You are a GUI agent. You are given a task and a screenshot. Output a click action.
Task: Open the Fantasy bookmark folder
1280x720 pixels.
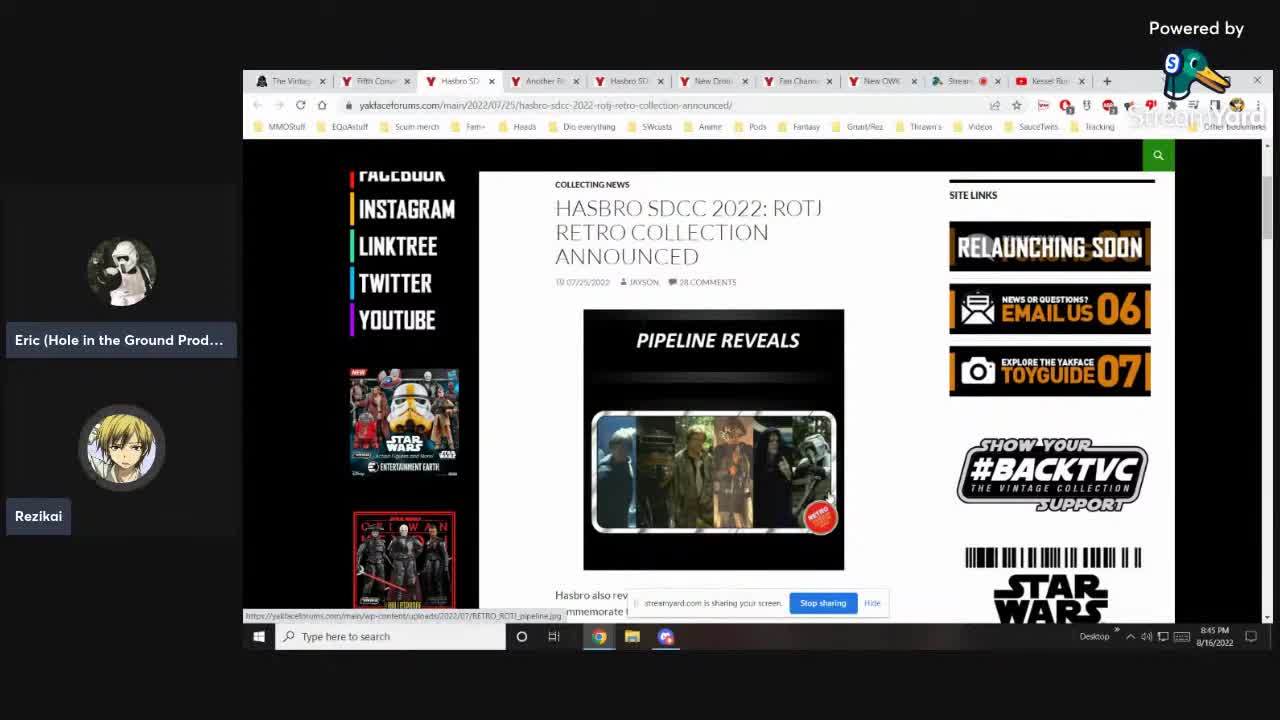pos(799,127)
